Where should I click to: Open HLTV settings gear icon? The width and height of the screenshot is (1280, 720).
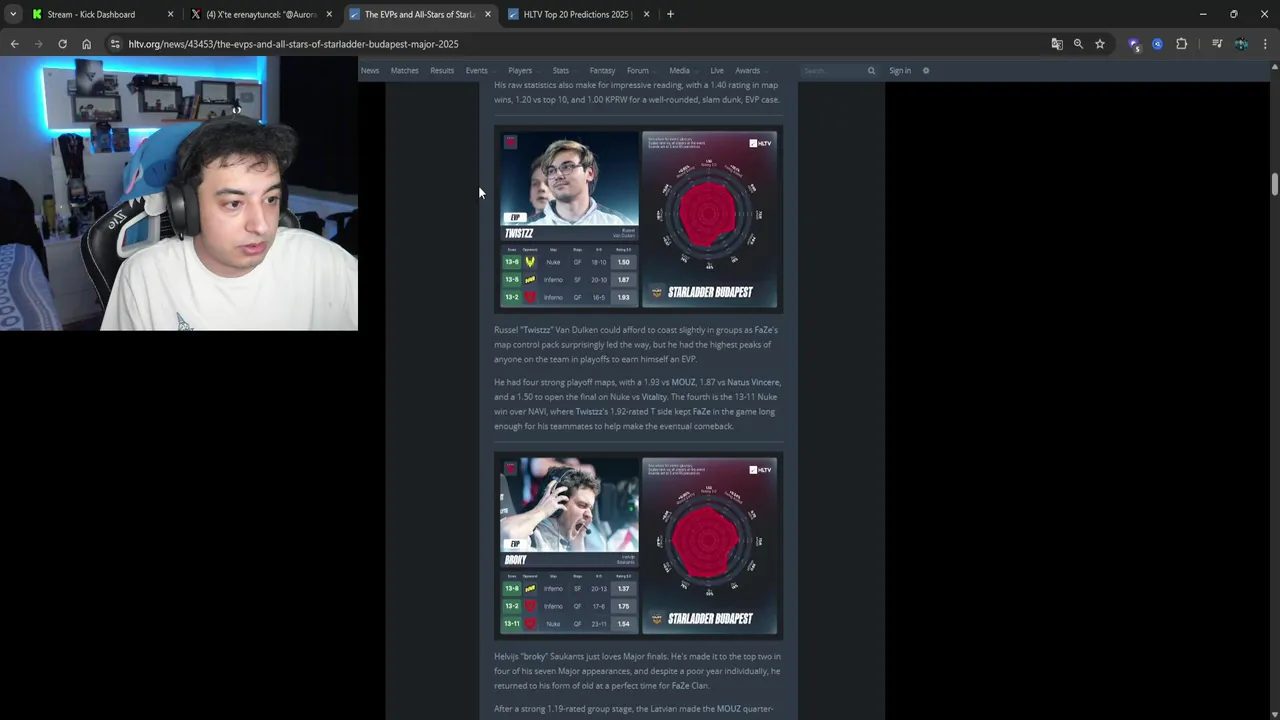coord(926,71)
